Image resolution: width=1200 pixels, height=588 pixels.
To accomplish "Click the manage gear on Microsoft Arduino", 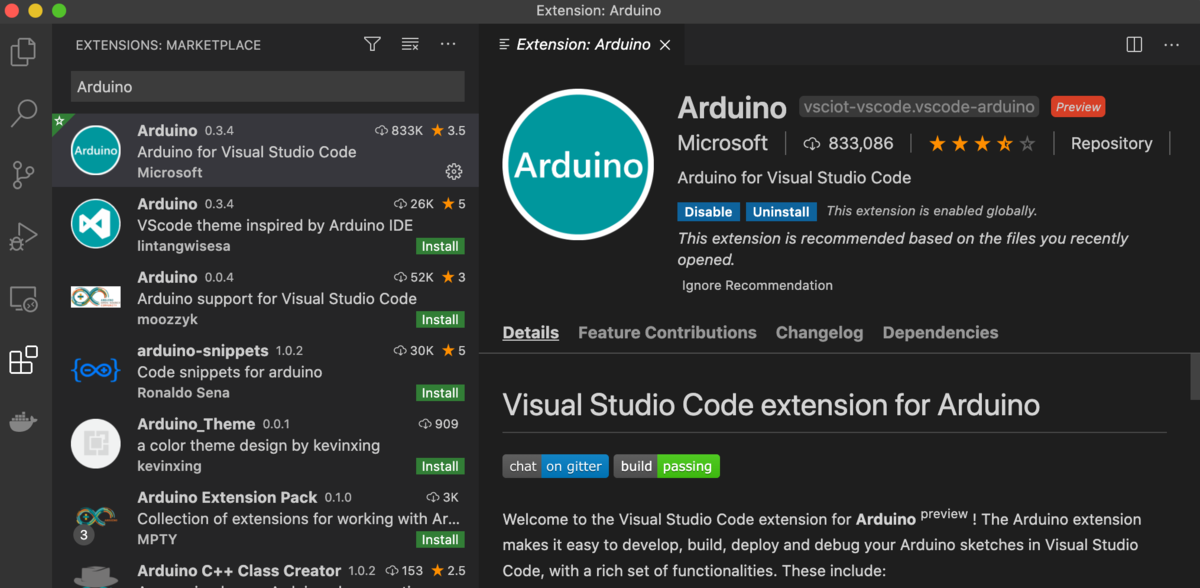I will [454, 172].
